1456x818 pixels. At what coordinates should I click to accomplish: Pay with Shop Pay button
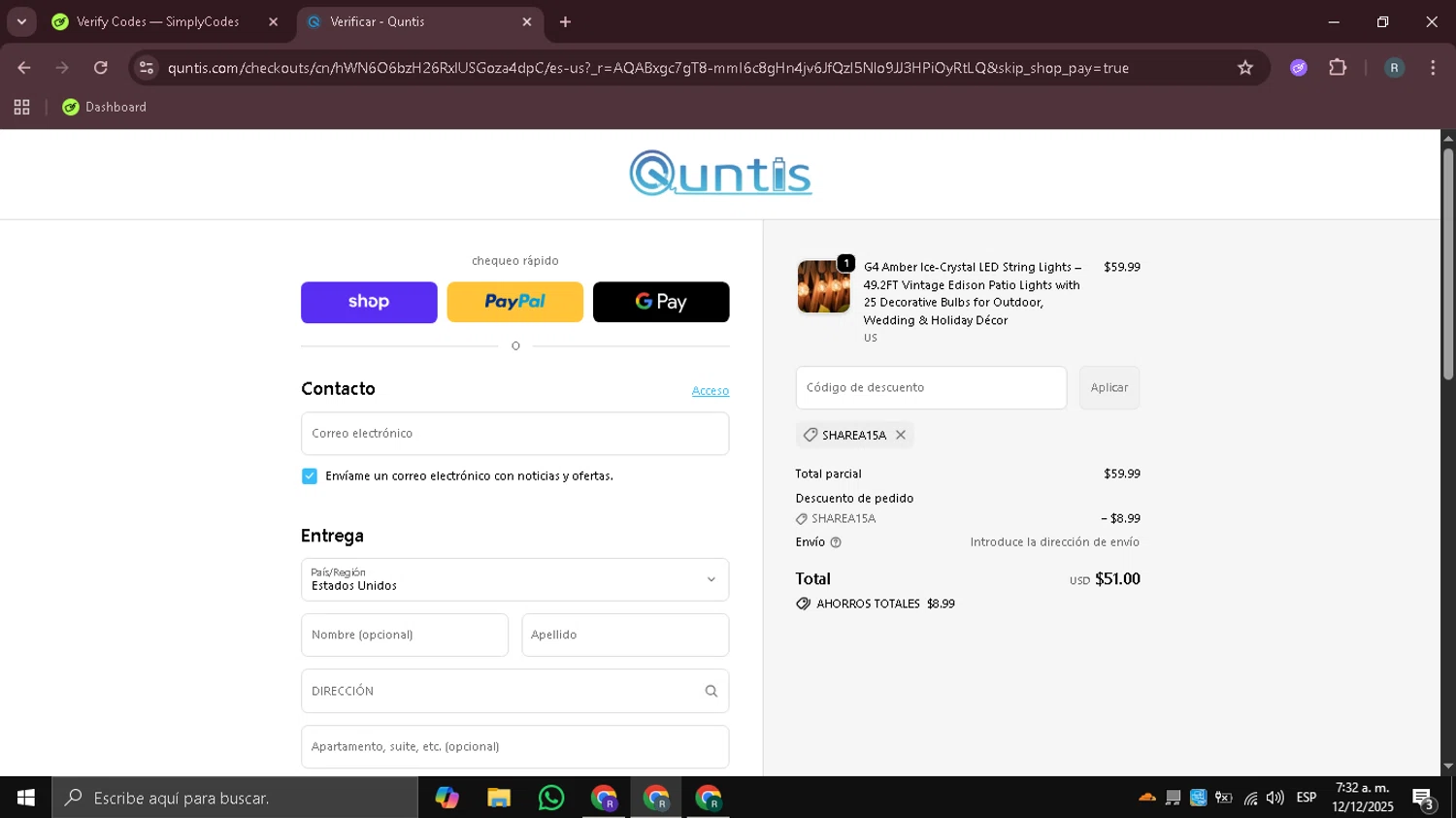(x=369, y=302)
